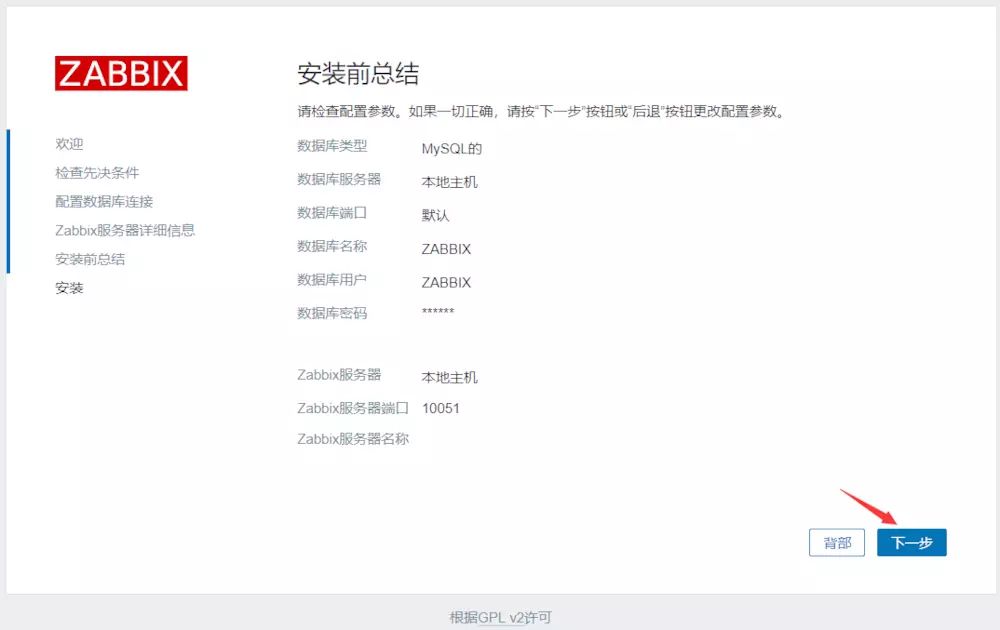1000x630 pixels.
Task: Click the 数据库端口 label
Action: tap(332, 213)
